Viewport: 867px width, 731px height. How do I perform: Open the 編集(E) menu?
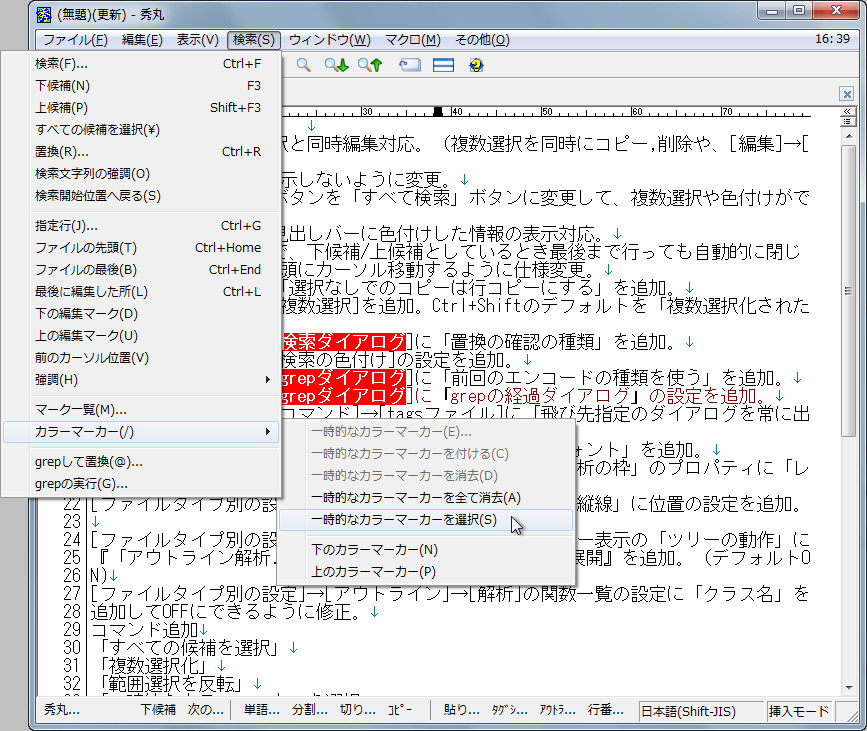pyautogui.click(x=142, y=40)
